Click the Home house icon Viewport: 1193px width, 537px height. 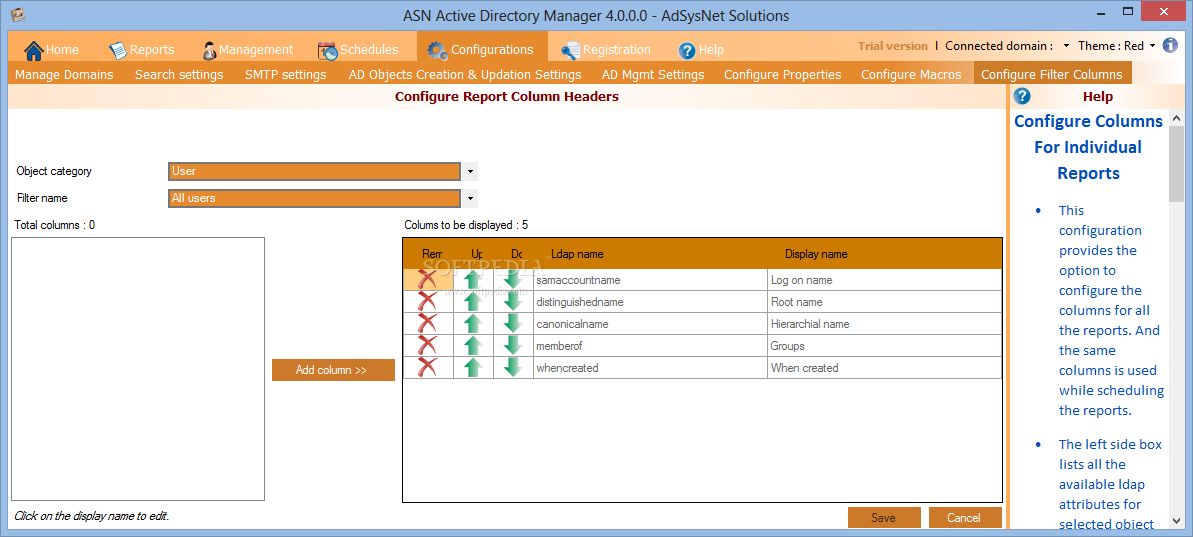(x=34, y=50)
